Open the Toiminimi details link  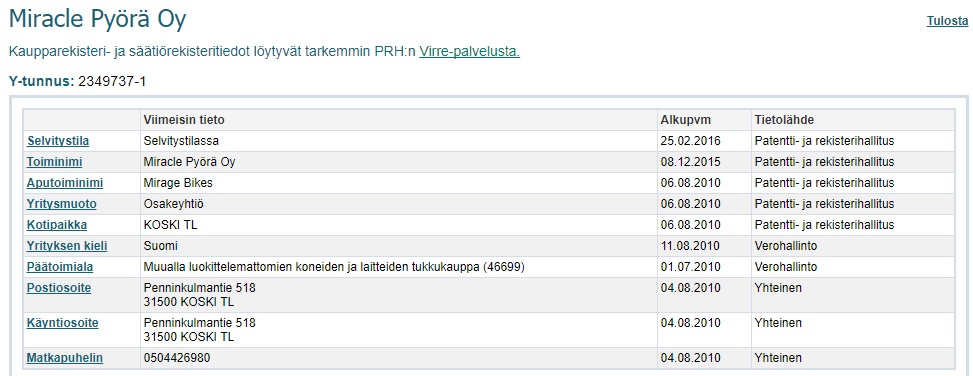pyautogui.click(x=55, y=162)
